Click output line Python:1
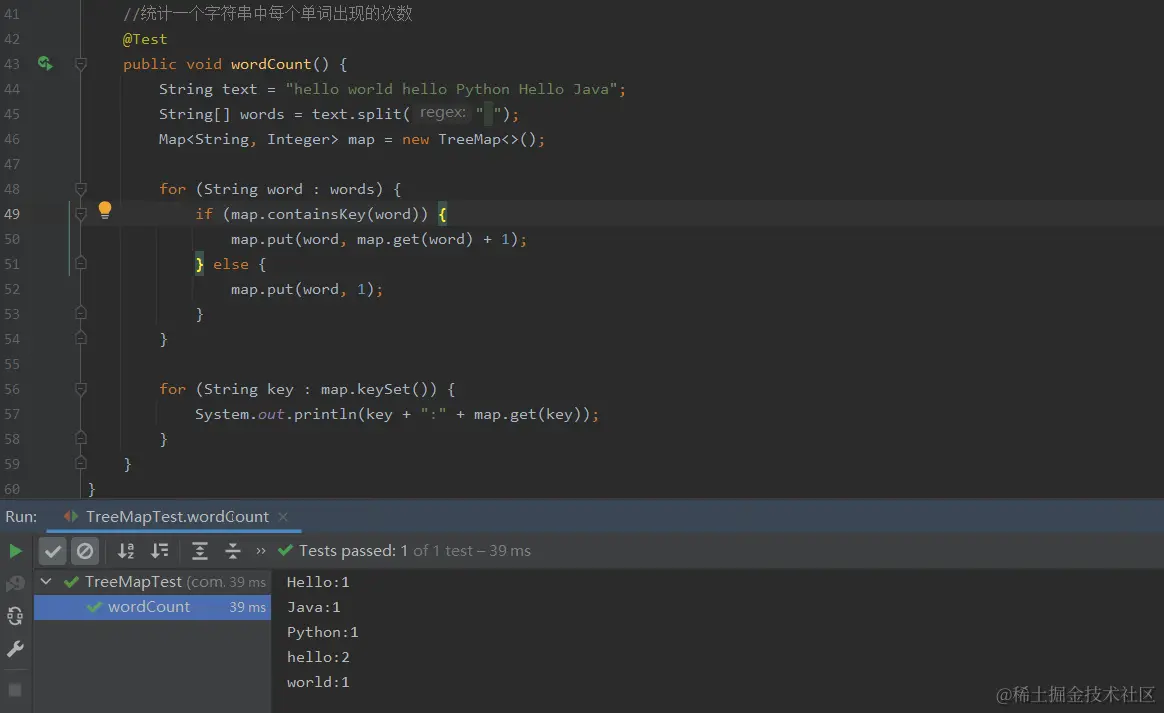1164x713 pixels. click(322, 632)
